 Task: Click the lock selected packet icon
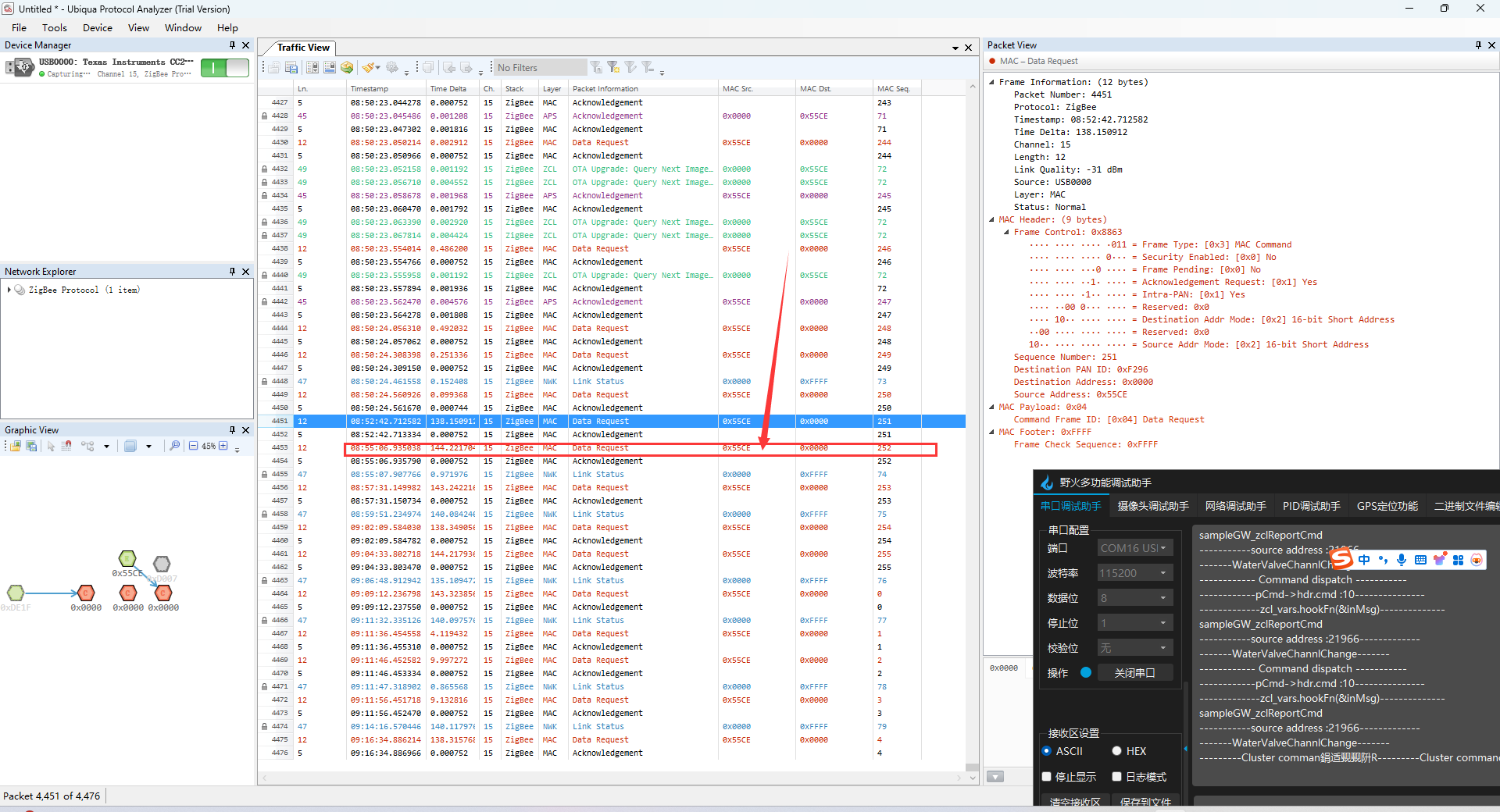330,68
